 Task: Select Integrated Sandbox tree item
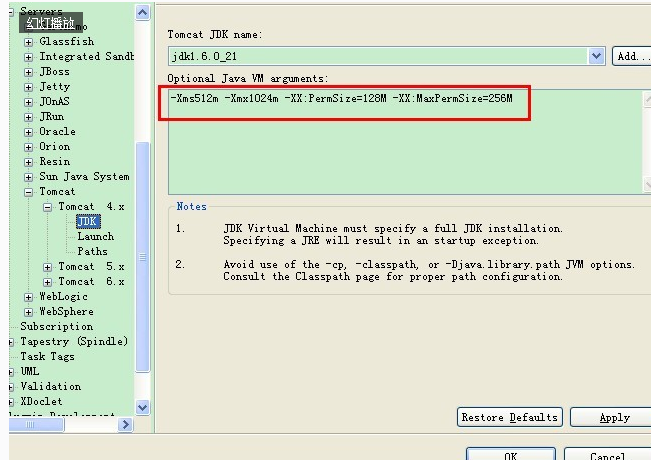click(86, 56)
